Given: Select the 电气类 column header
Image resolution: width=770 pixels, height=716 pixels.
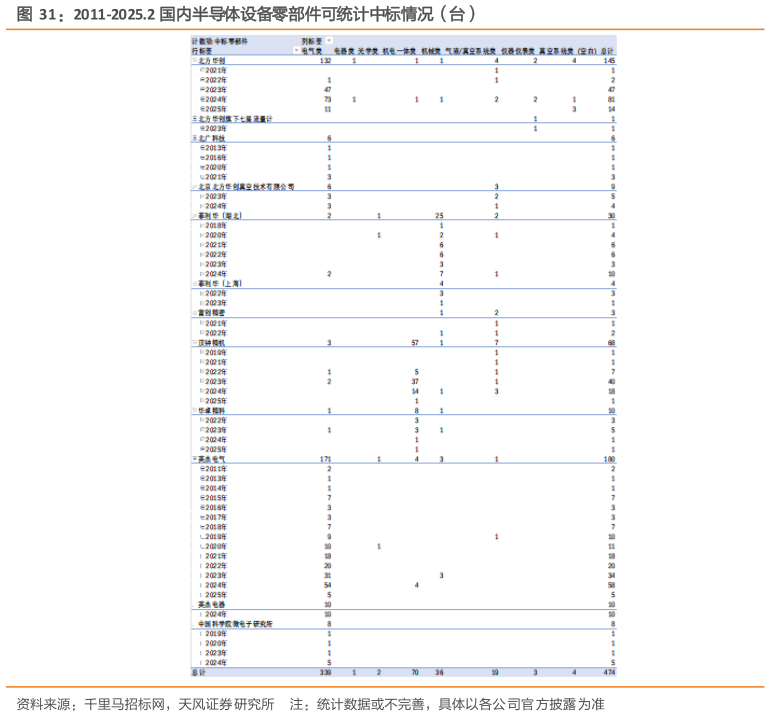Looking at the screenshot, I should click(x=312, y=50).
